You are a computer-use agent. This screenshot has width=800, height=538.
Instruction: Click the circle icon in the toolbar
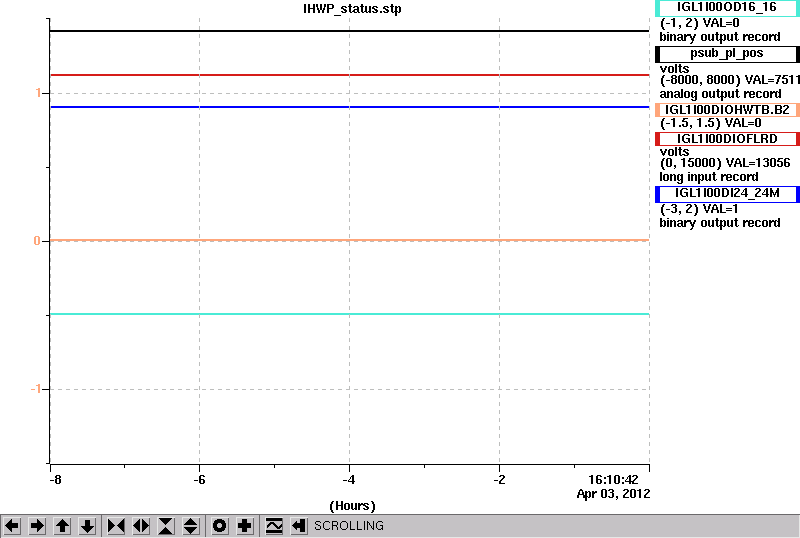tap(220, 526)
